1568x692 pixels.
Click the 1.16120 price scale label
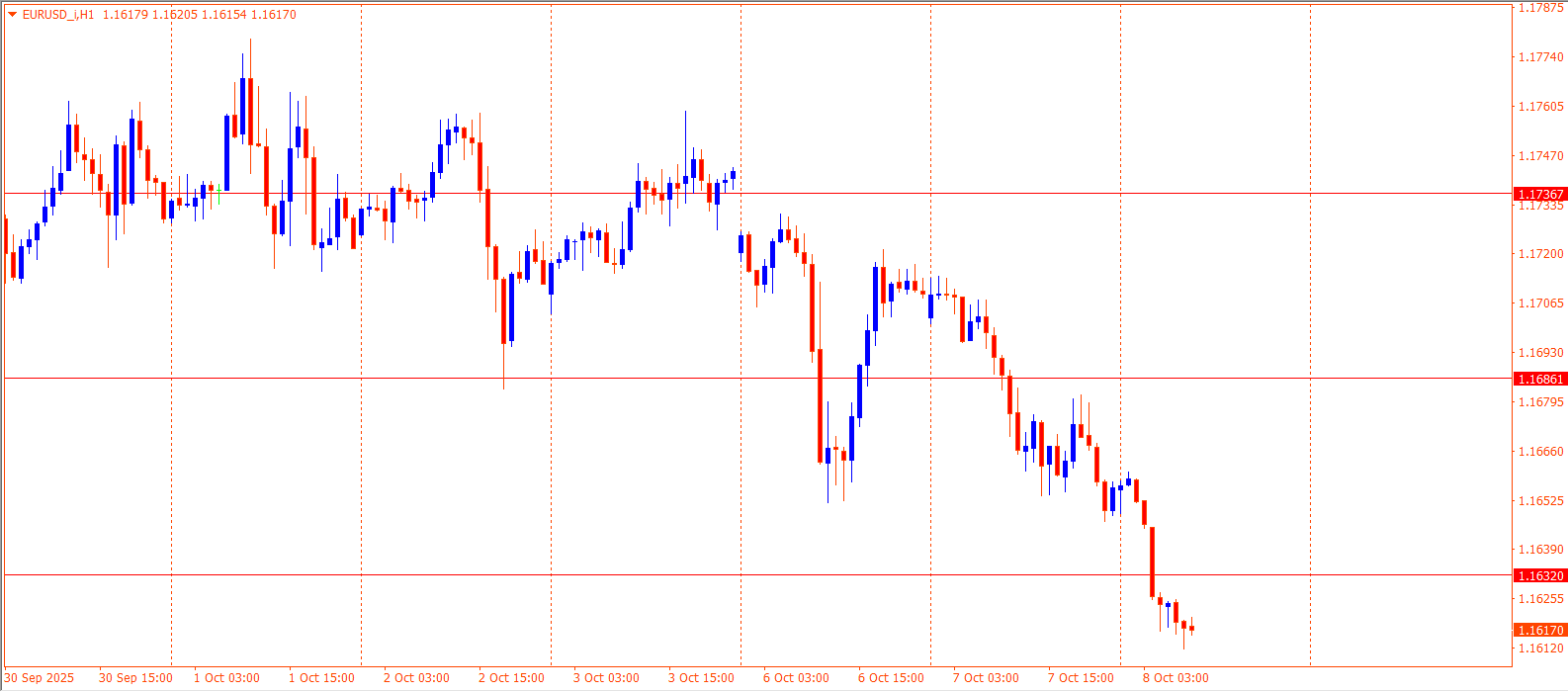coord(1540,649)
